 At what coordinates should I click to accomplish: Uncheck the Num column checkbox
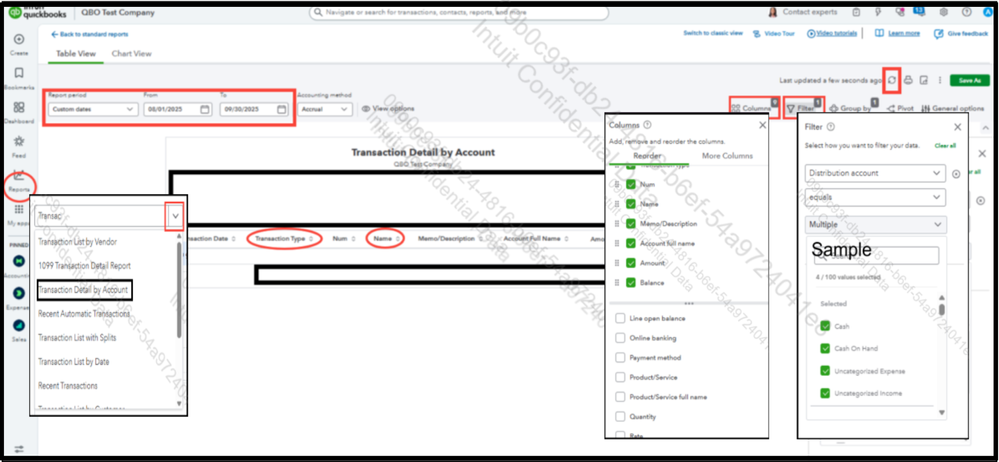[x=631, y=184]
